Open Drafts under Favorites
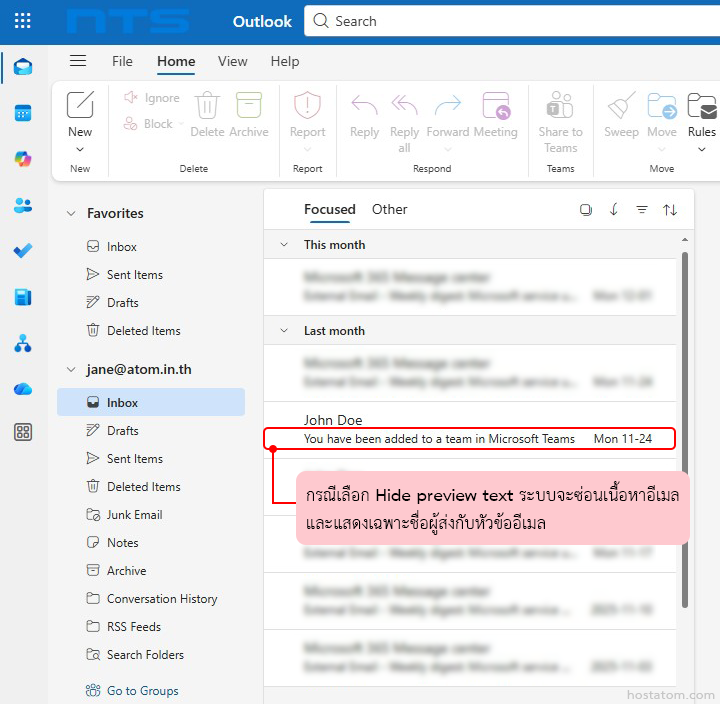Viewport: 720px width, 704px height. coord(151,303)
